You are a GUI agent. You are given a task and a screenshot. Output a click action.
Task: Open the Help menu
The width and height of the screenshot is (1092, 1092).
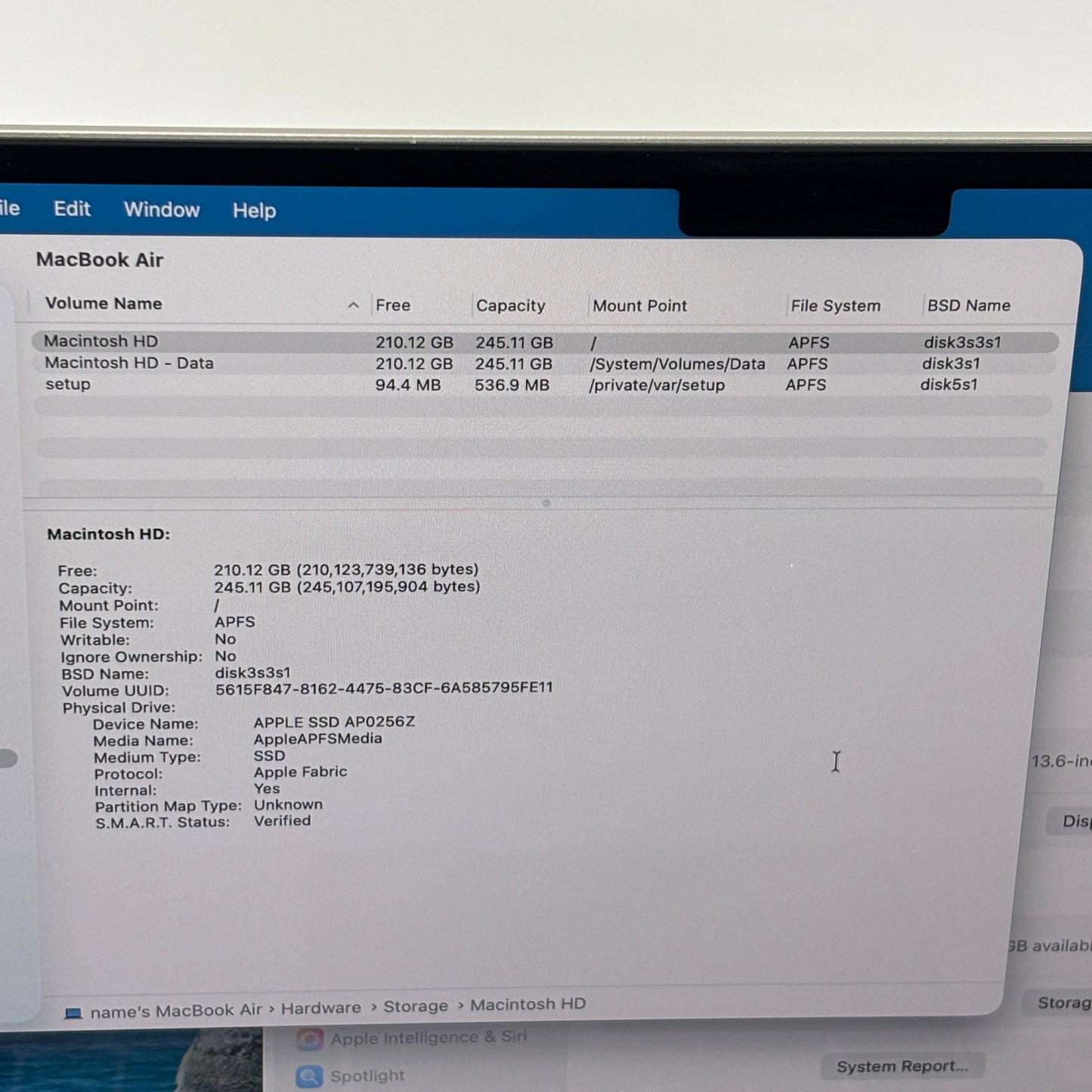click(254, 210)
